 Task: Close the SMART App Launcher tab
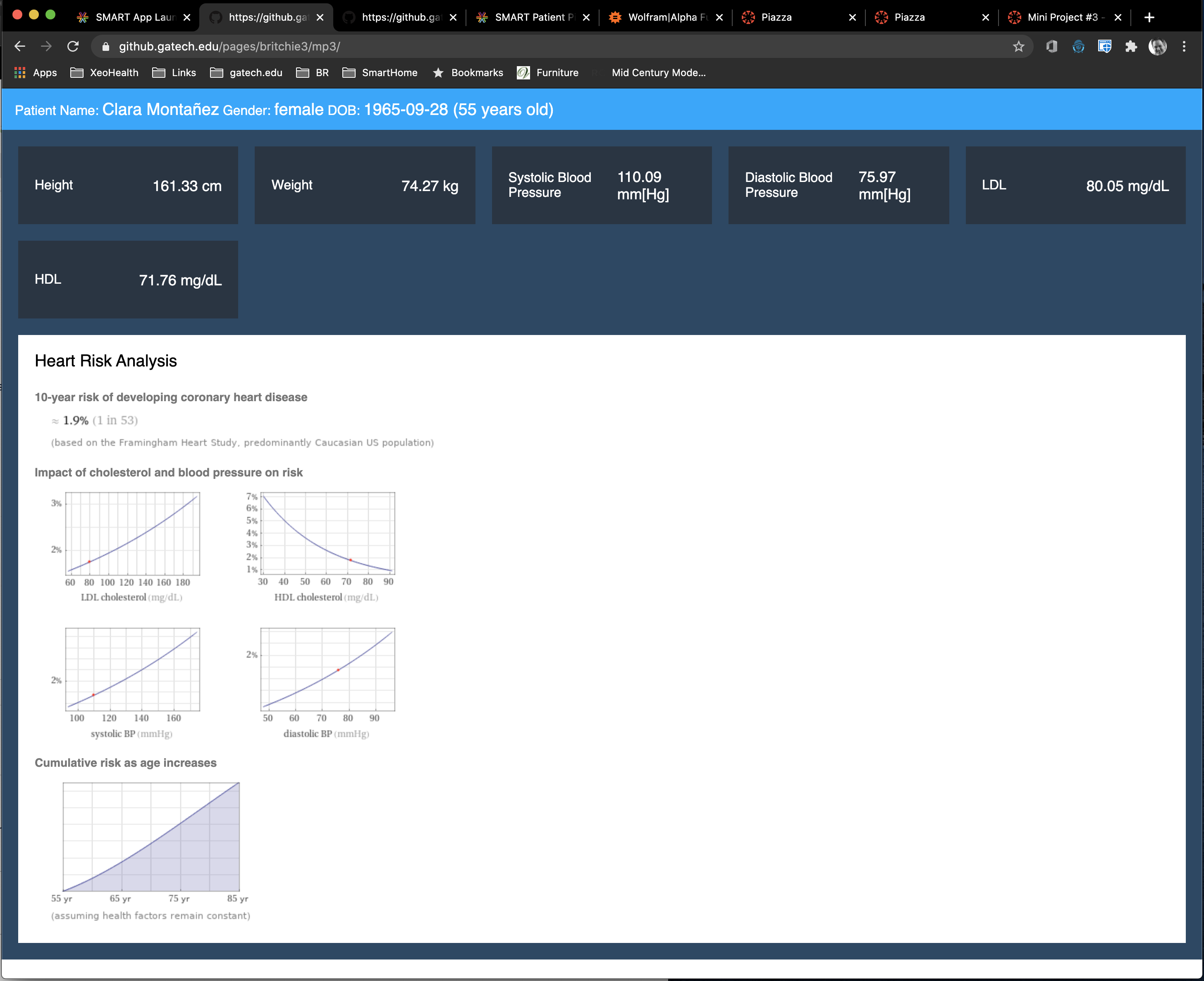tap(187, 17)
